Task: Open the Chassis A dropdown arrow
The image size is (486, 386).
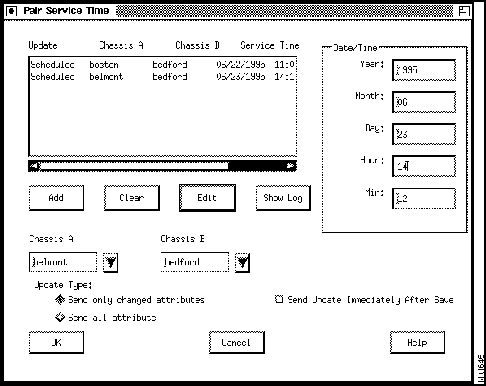Action: [x=110, y=263]
